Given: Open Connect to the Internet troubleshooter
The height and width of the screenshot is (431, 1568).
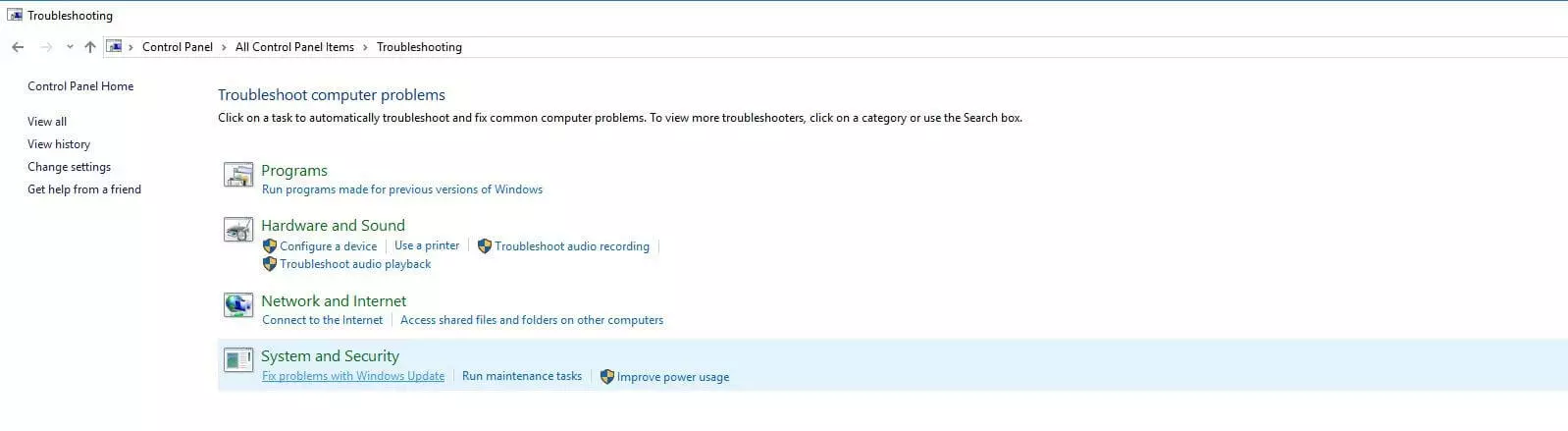Looking at the screenshot, I should point(323,320).
